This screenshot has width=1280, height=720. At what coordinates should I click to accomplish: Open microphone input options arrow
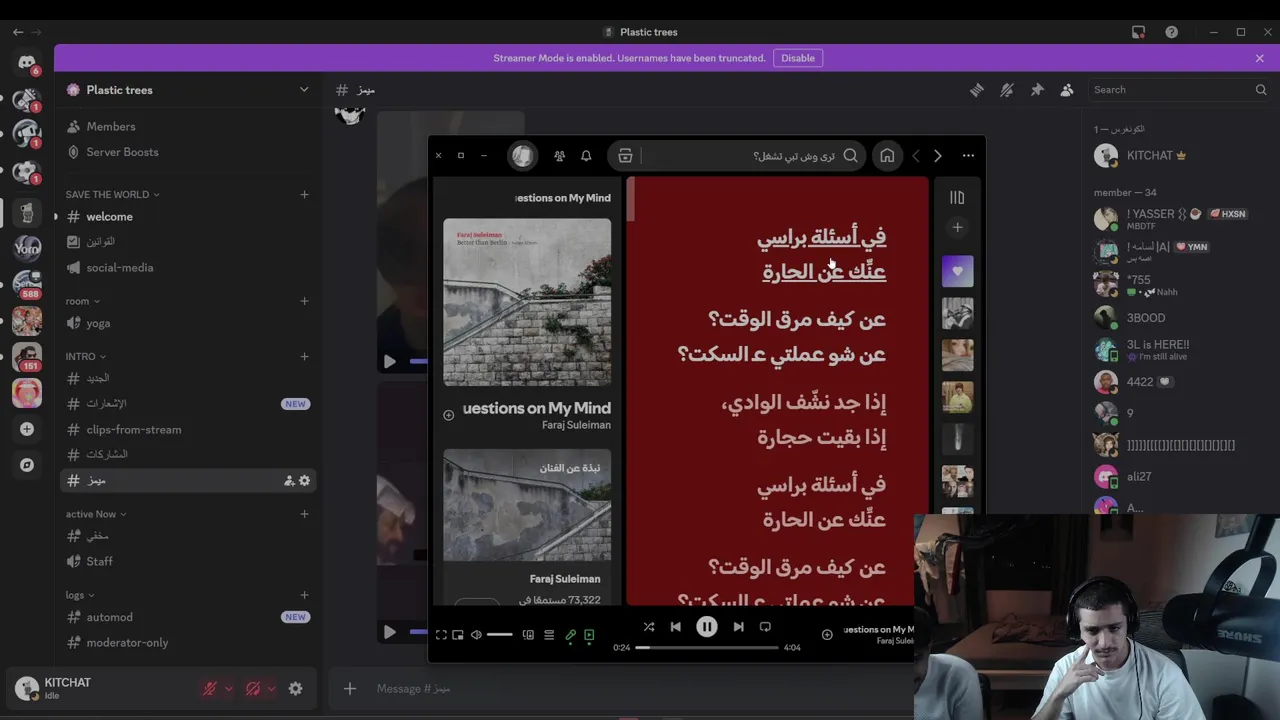click(228, 688)
